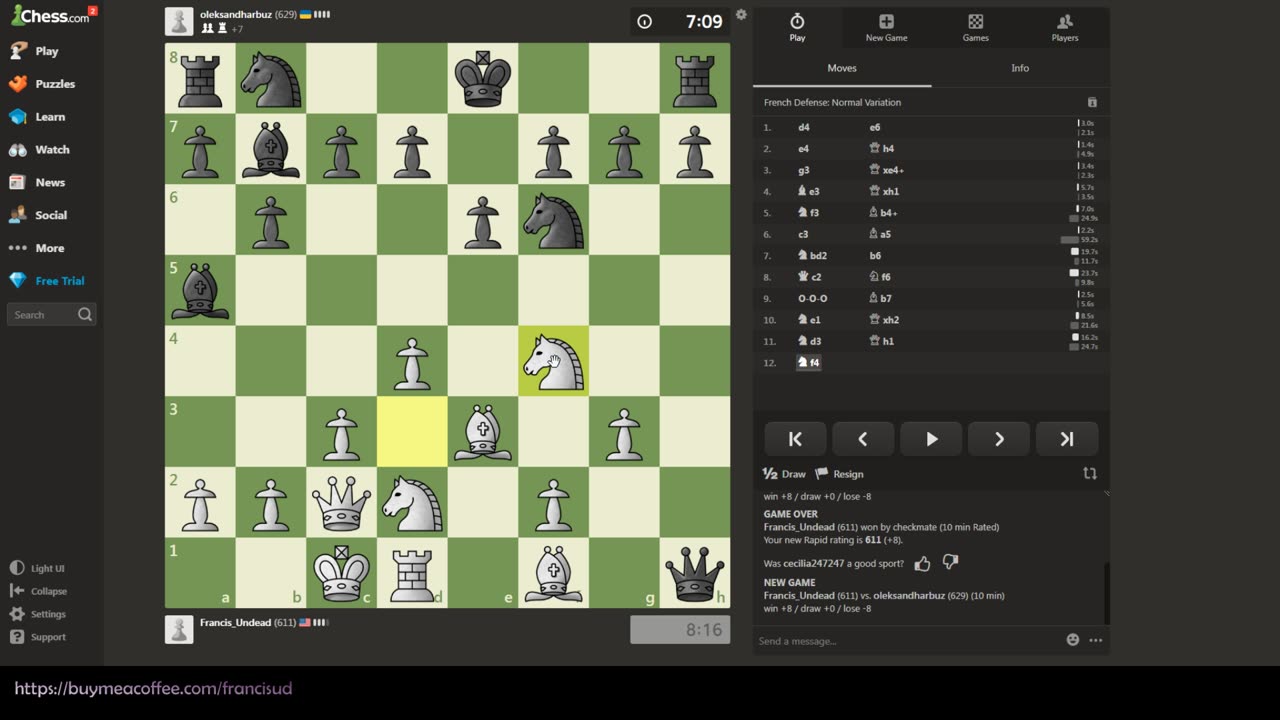Click the white rook on d1
The image size is (1280, 720).
[x=412, y=572]
